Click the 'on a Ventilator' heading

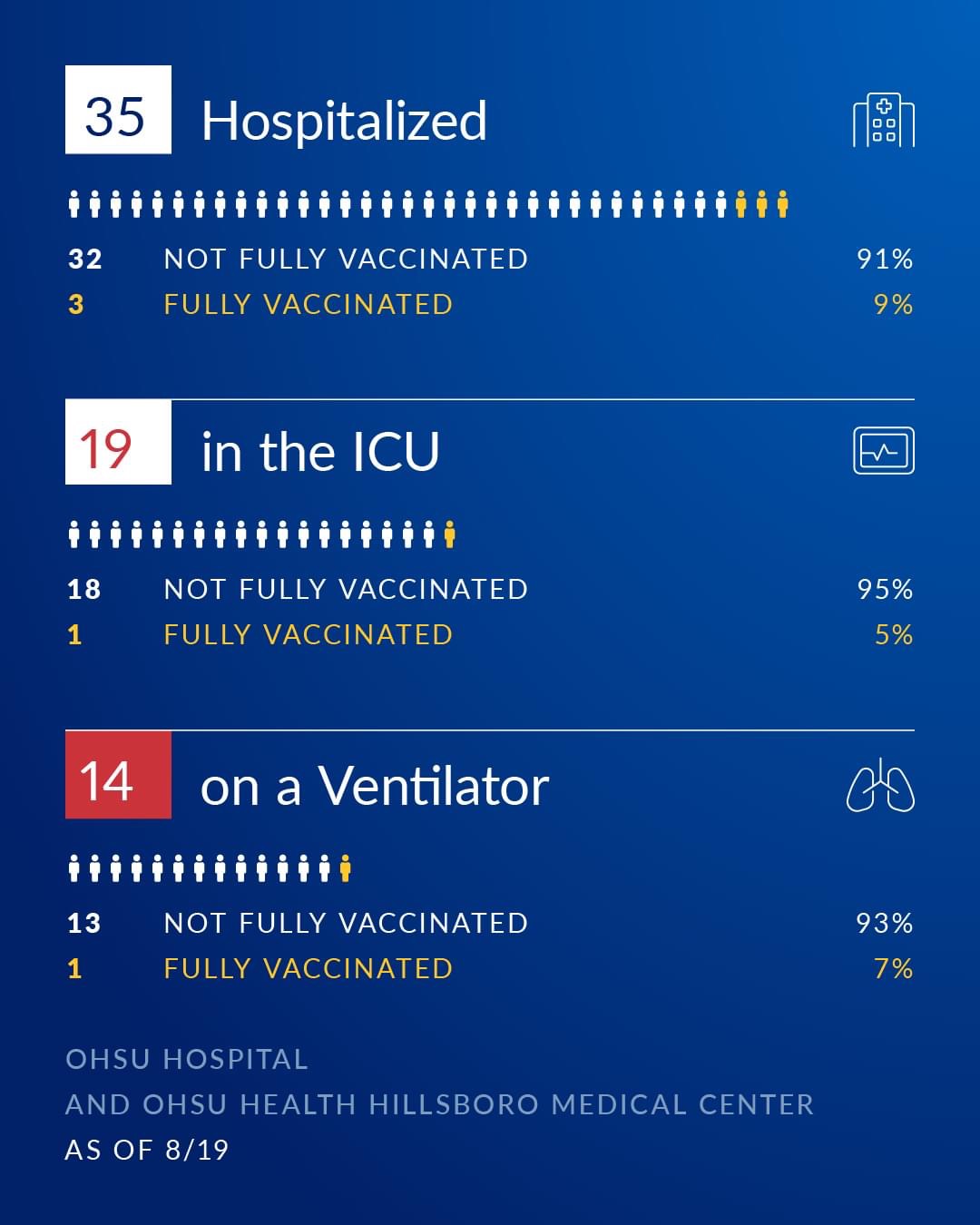point(375,786)
